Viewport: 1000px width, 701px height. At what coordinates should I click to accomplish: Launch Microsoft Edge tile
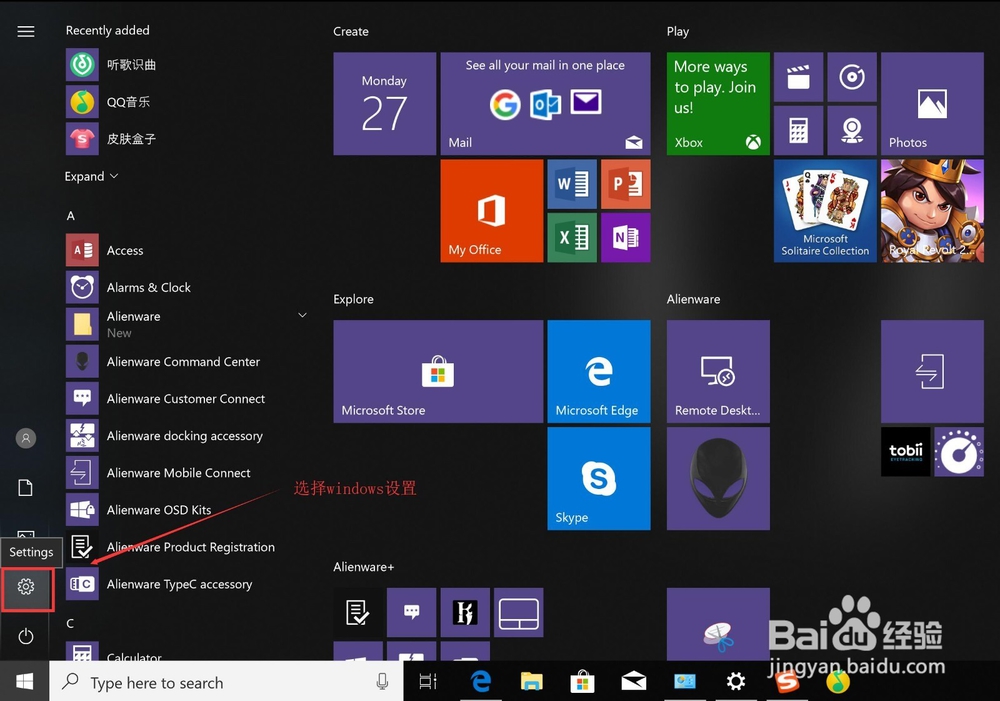[x=599, y=371]
